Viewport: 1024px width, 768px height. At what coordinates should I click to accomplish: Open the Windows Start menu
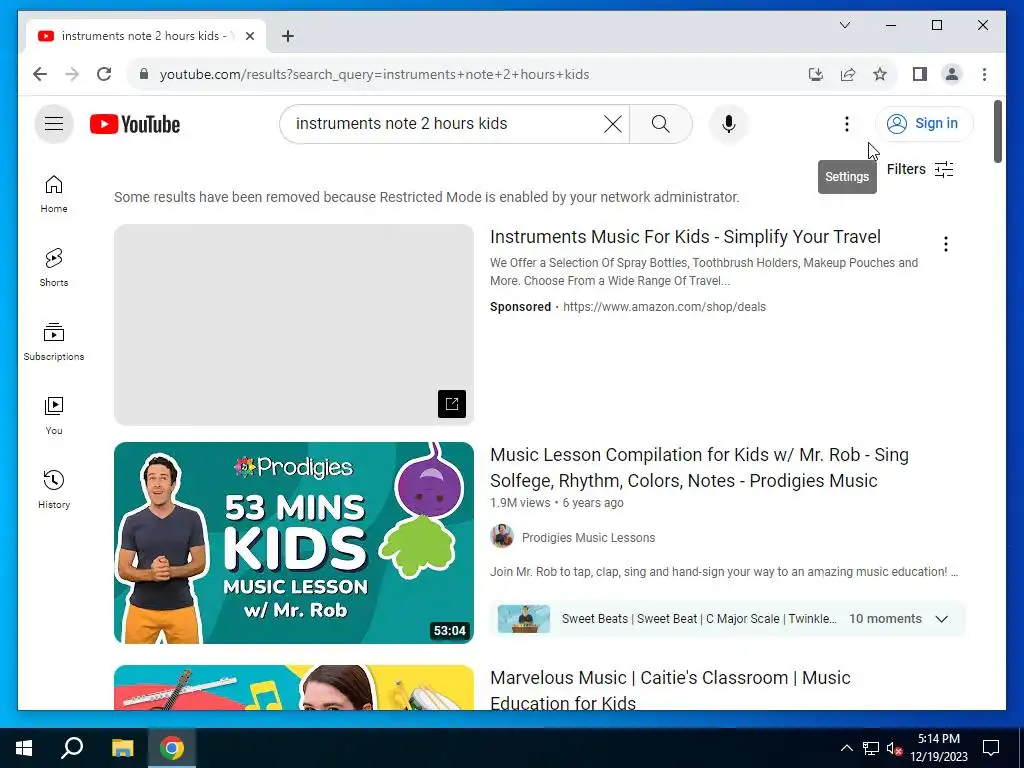pyautogui.click(x=24, y=748)
